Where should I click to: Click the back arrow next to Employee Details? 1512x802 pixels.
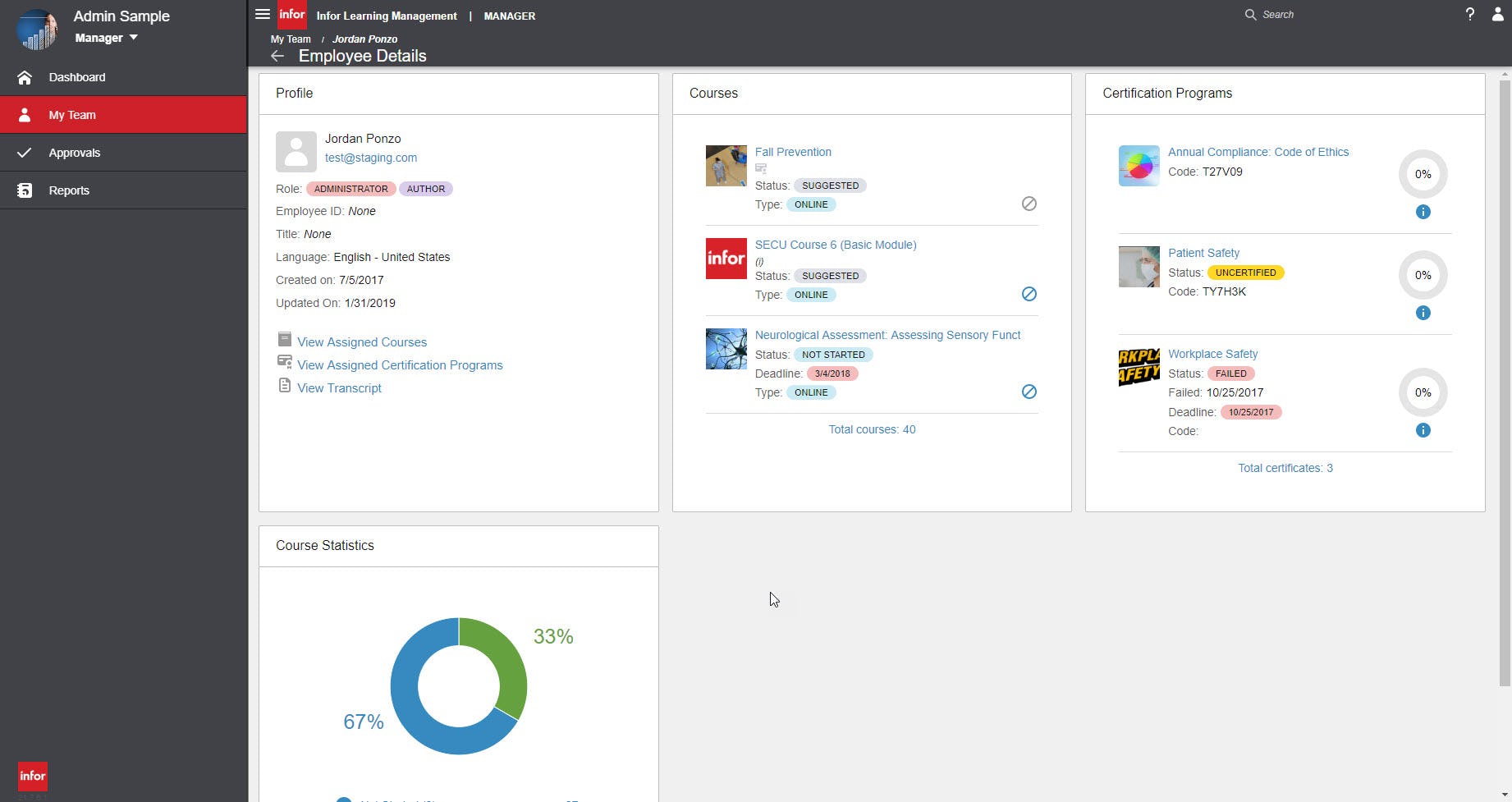[277, 56]
